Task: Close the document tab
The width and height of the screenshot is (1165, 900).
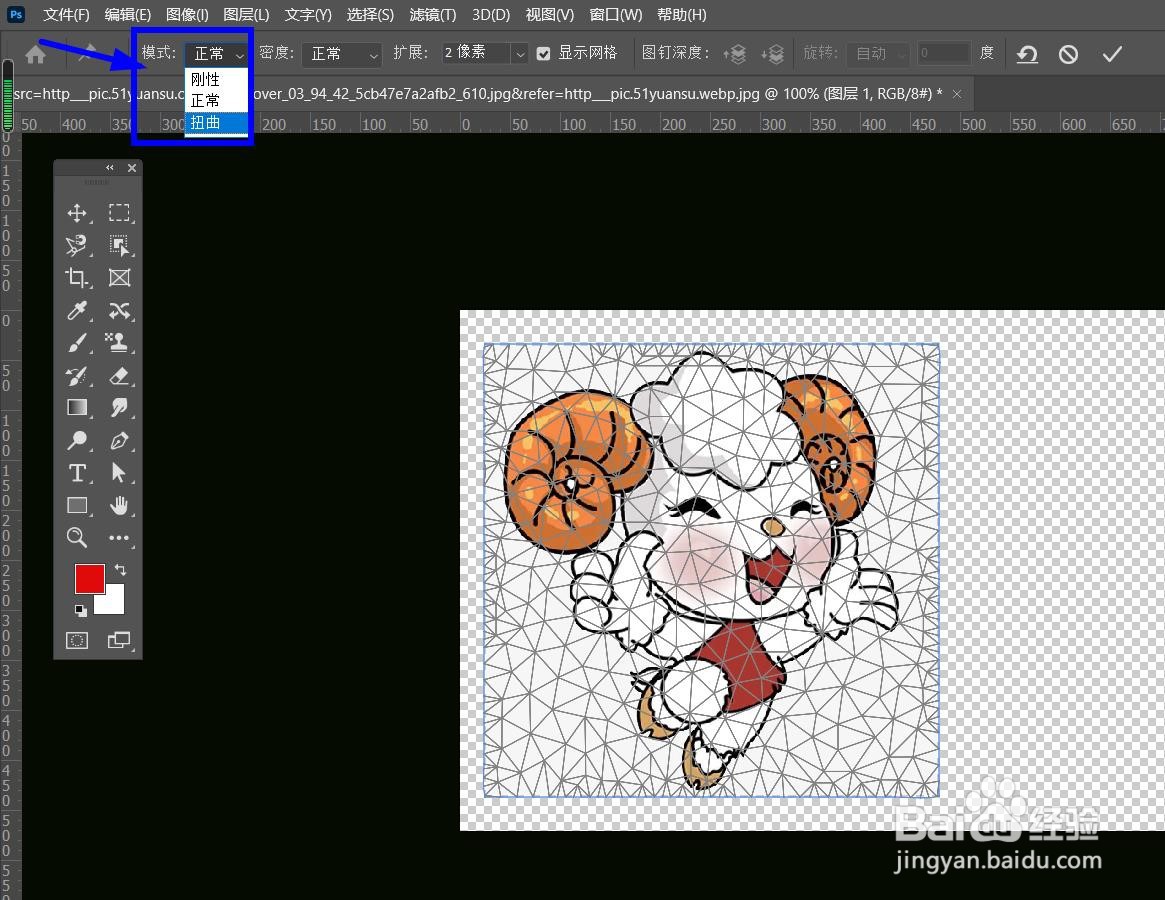Action: 957,94
